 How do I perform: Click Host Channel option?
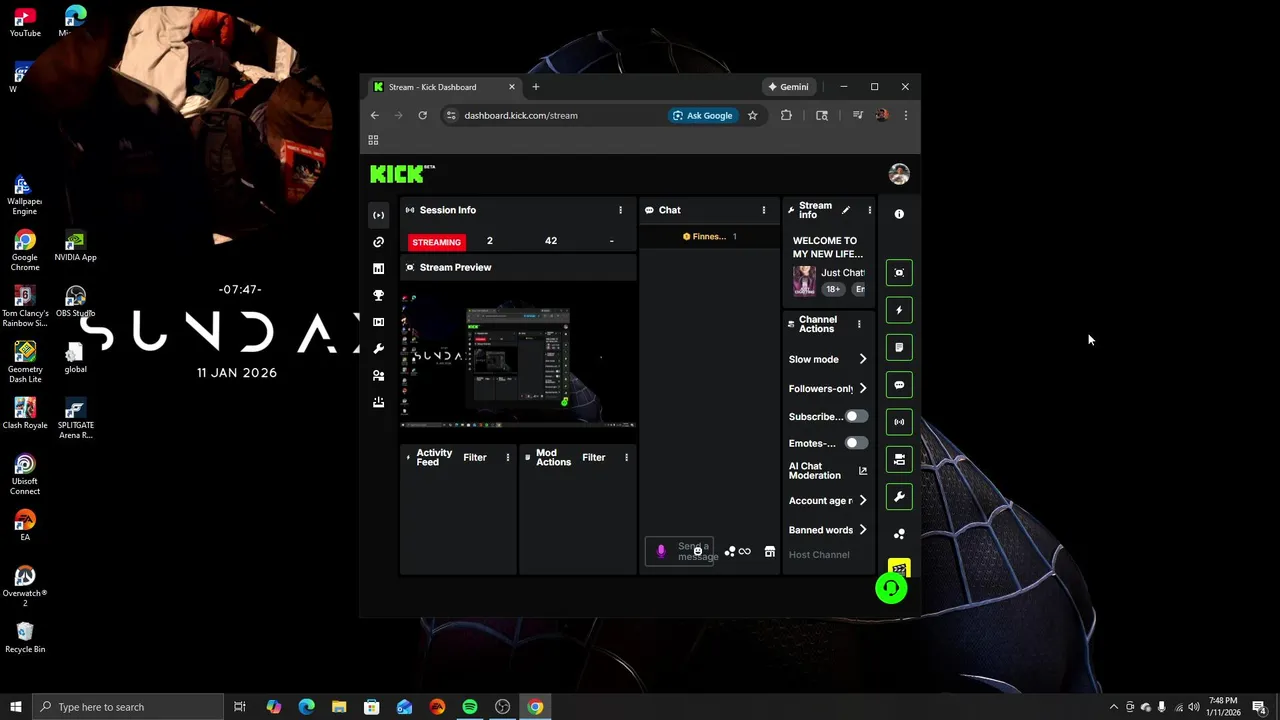(819, 554)
